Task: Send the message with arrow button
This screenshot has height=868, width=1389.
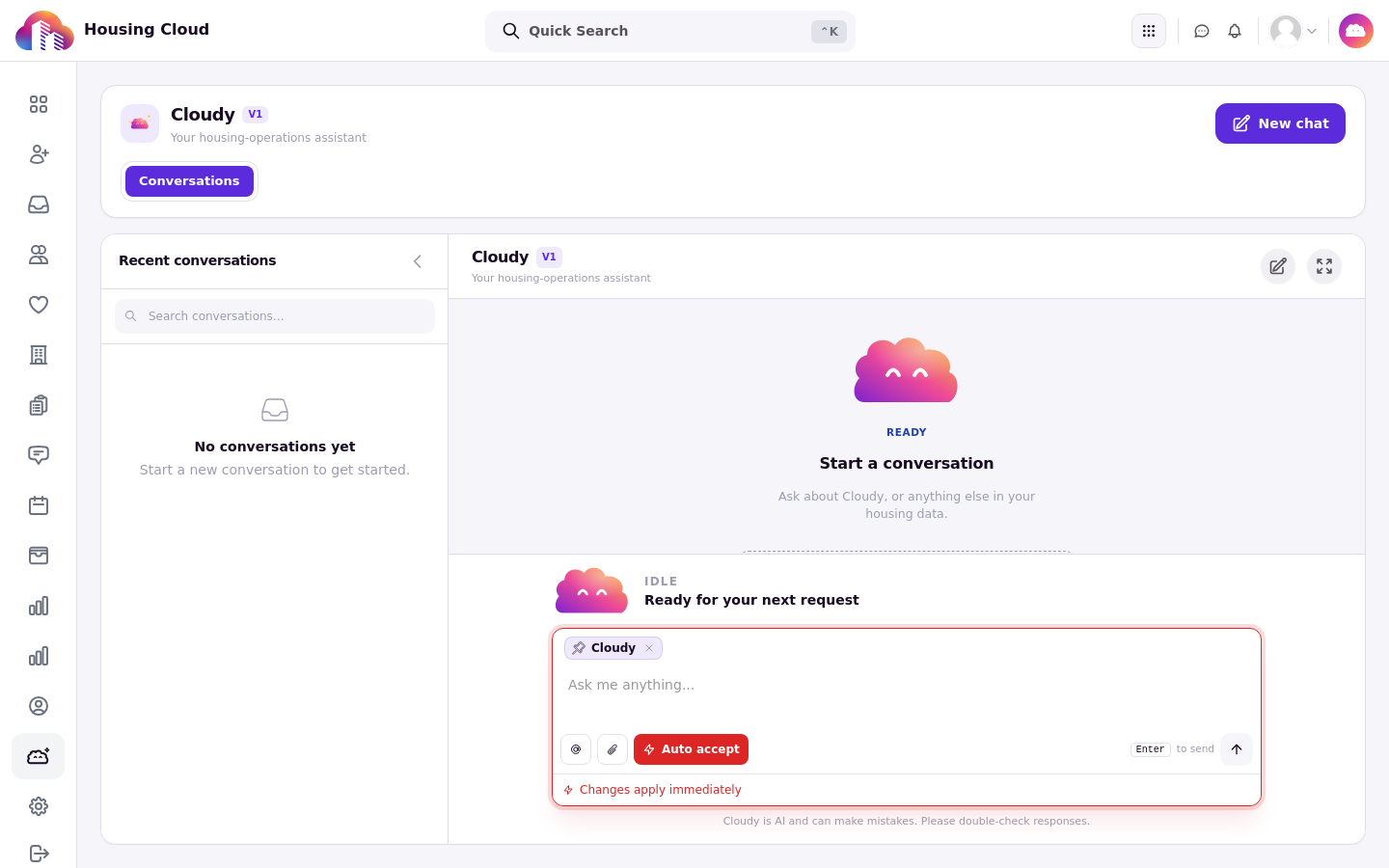Action: pos(1237,749)
